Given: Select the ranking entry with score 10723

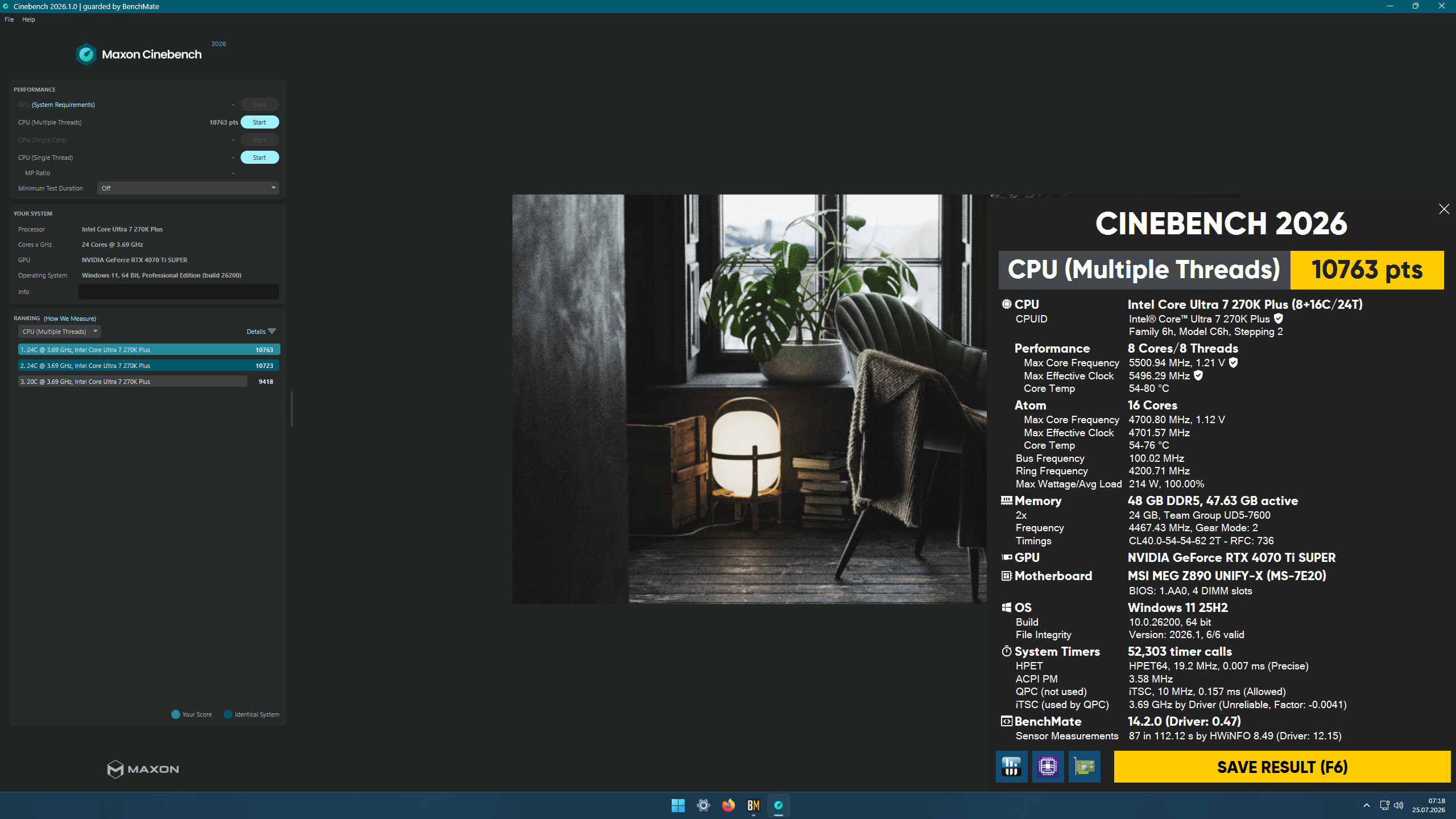Looking at the screenshot, I should [149, 366].
